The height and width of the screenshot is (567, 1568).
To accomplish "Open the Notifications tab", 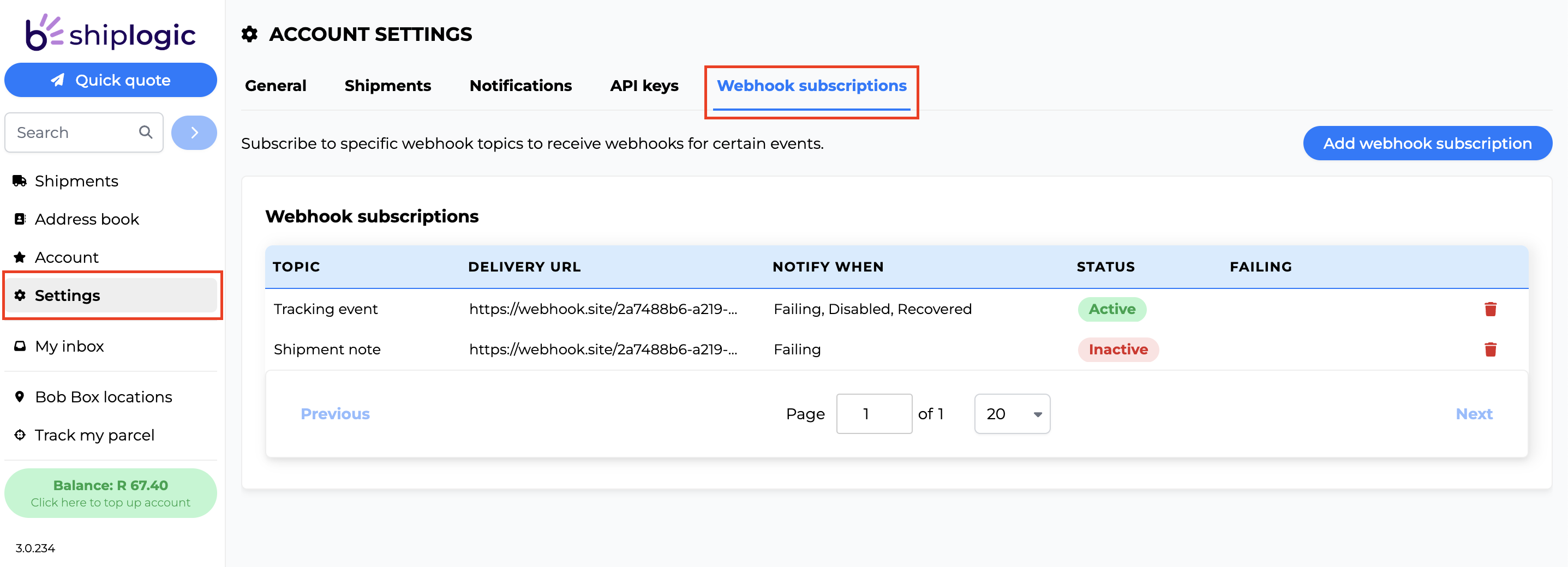I will [520, 86].
